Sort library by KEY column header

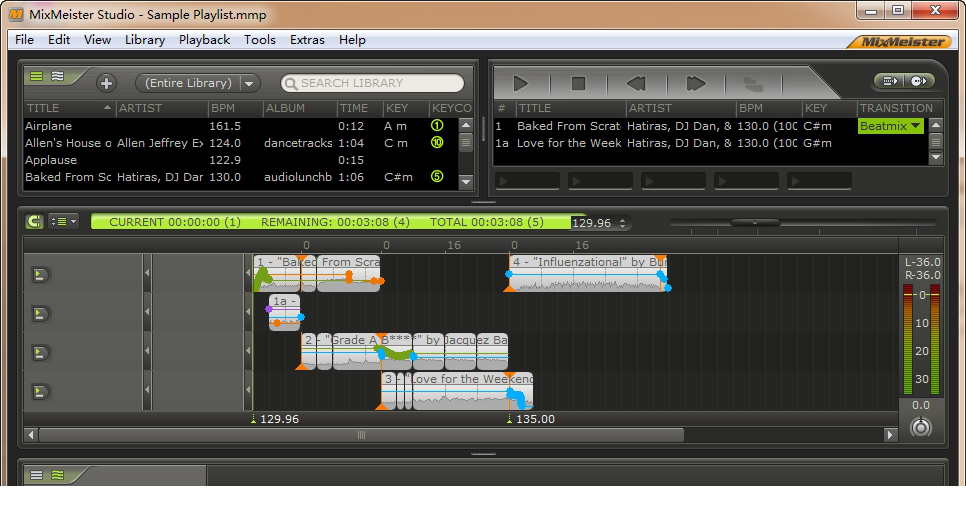click(x=406, y=108)
